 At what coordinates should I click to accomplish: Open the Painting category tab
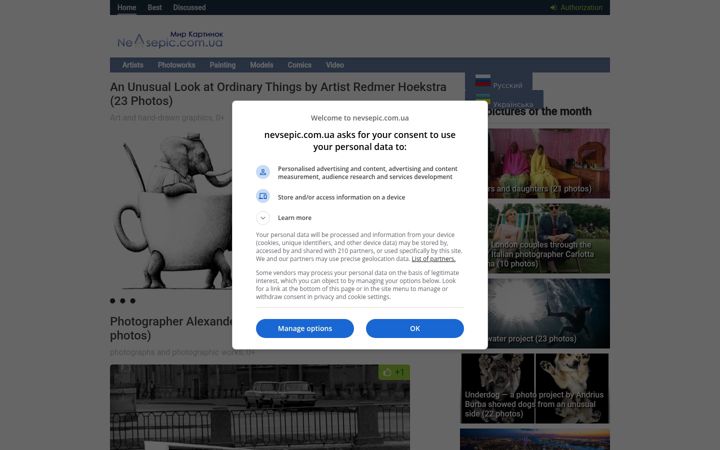[x=222, y=65]
